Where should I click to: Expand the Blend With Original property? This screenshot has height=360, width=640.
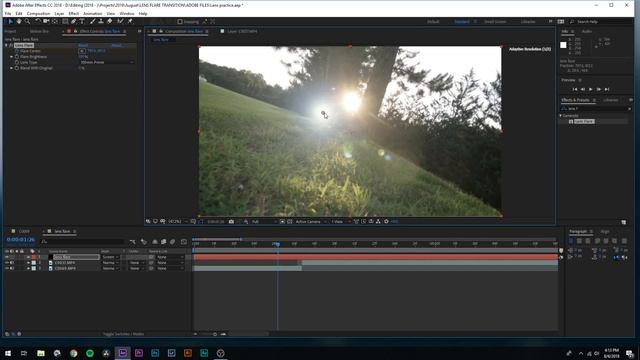(x=11, y=68)
